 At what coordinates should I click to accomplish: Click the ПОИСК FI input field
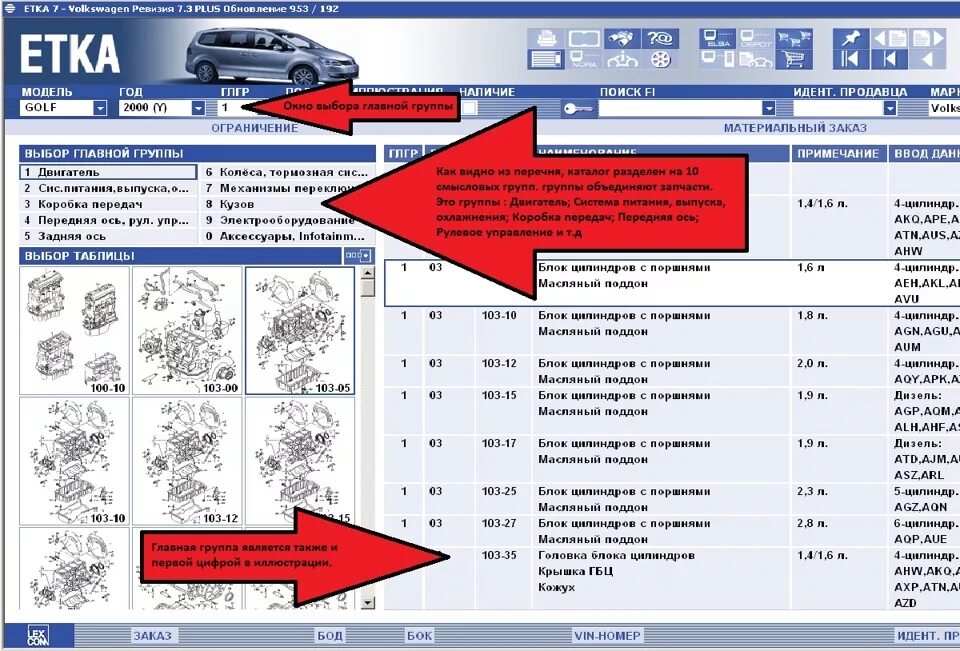click(x=680, y=108)
